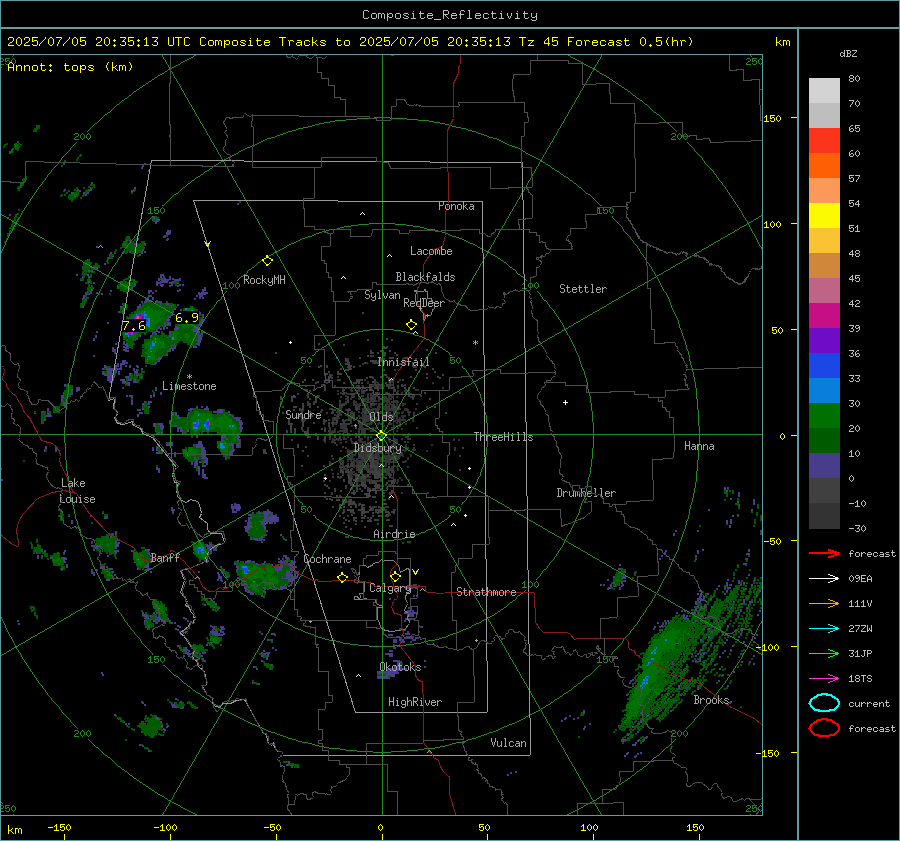Click the Cochrane city label
The height and width of the screenshot is (841, 900).
(x=327, y=559)
